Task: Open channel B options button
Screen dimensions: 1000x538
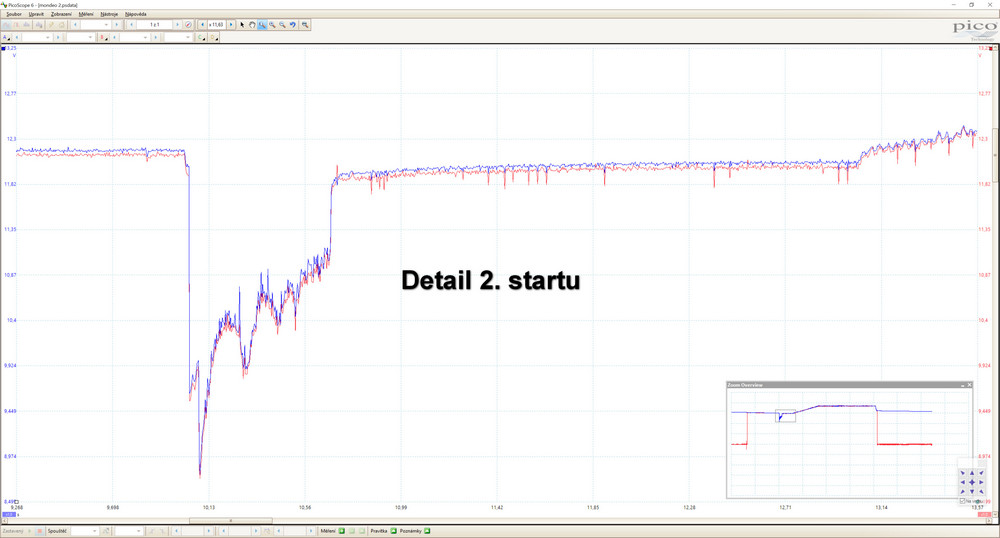Action: pyautogui.click(x=102, y=37)
